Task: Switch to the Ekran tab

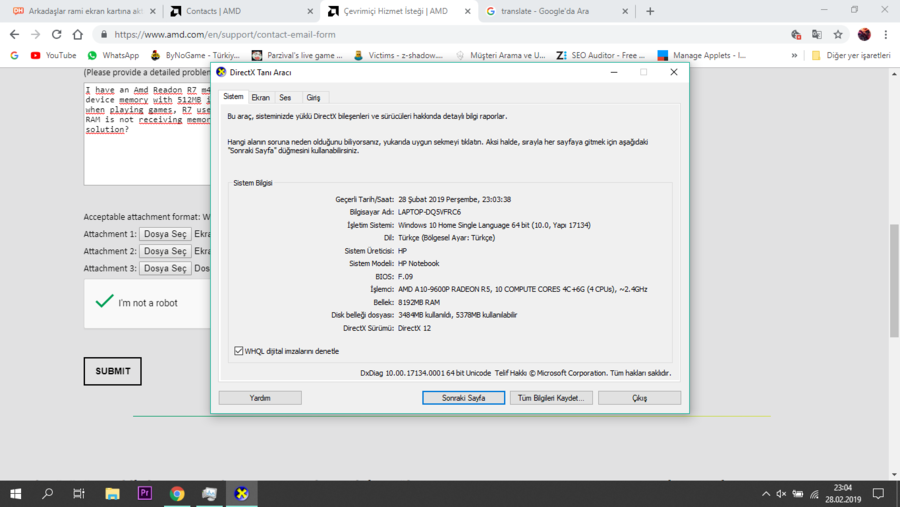Action: click(x=260, y=98)
